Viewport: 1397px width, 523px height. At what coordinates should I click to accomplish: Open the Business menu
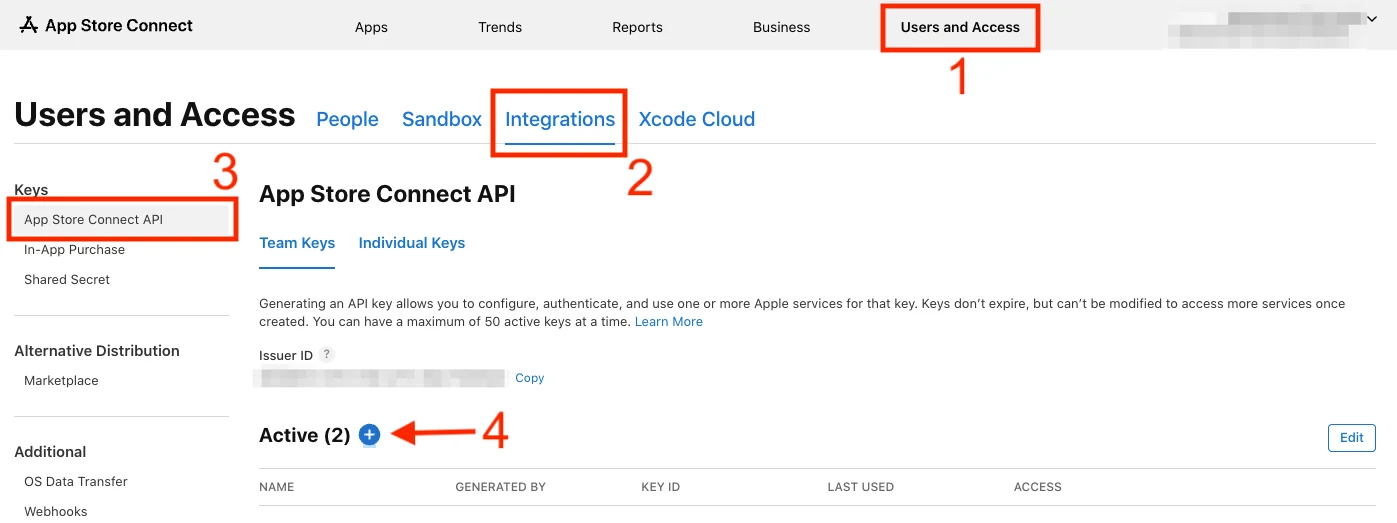coord(782,27)
